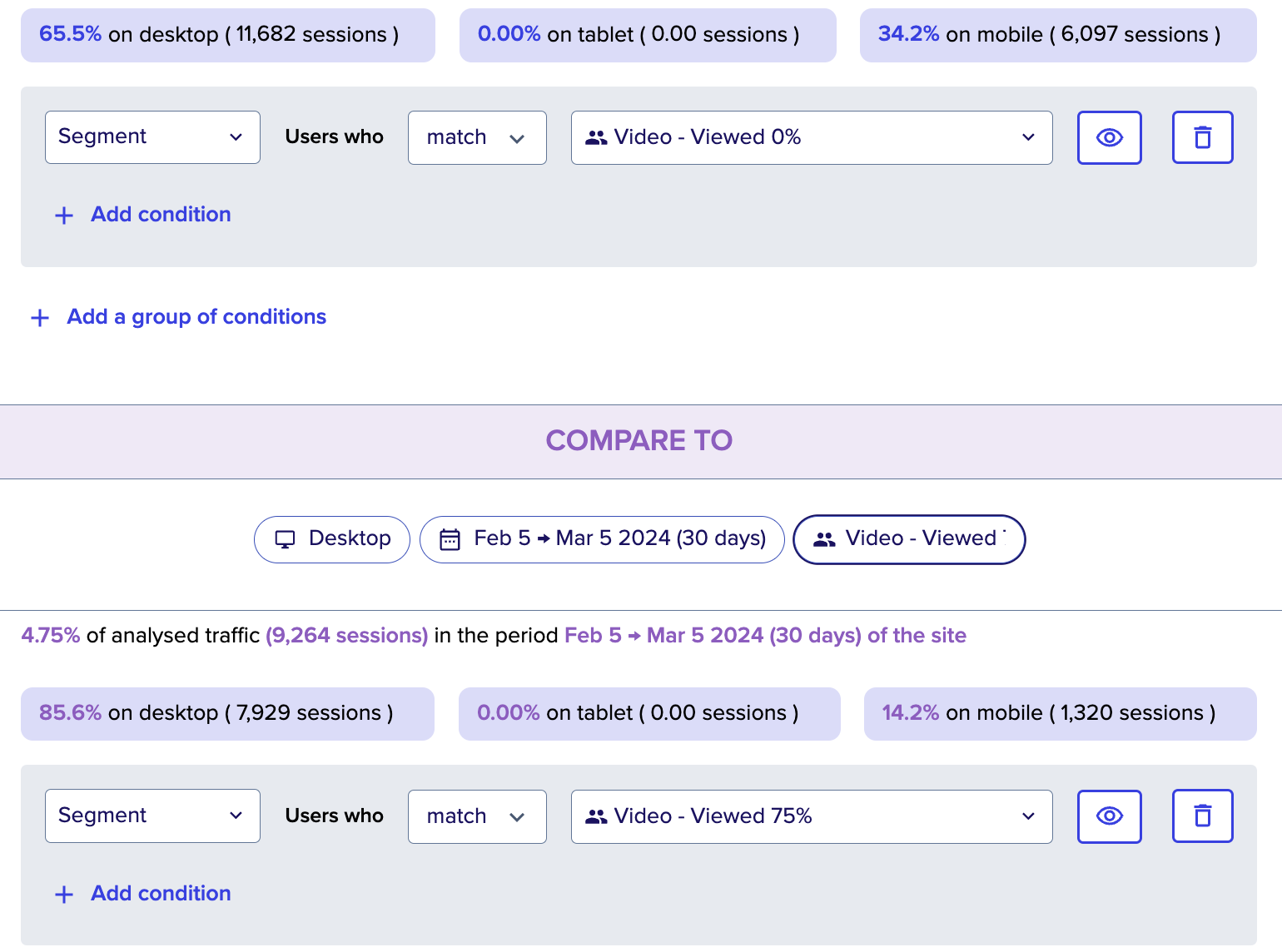Click the plus icon beside the first Add condition

pyautogui.click(x=64, y=216)
